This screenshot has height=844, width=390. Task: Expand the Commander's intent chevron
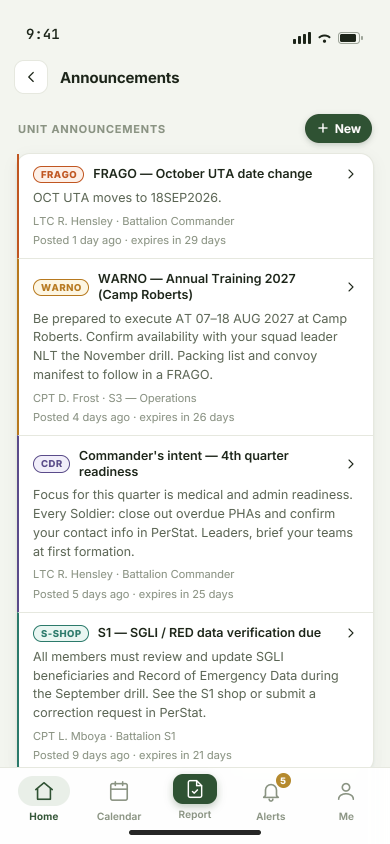(x=351, y=464)
